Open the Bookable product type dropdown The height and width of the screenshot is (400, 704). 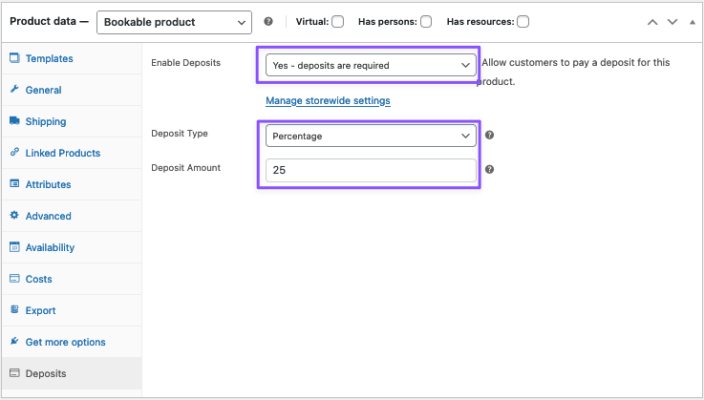tap(174, 22)
